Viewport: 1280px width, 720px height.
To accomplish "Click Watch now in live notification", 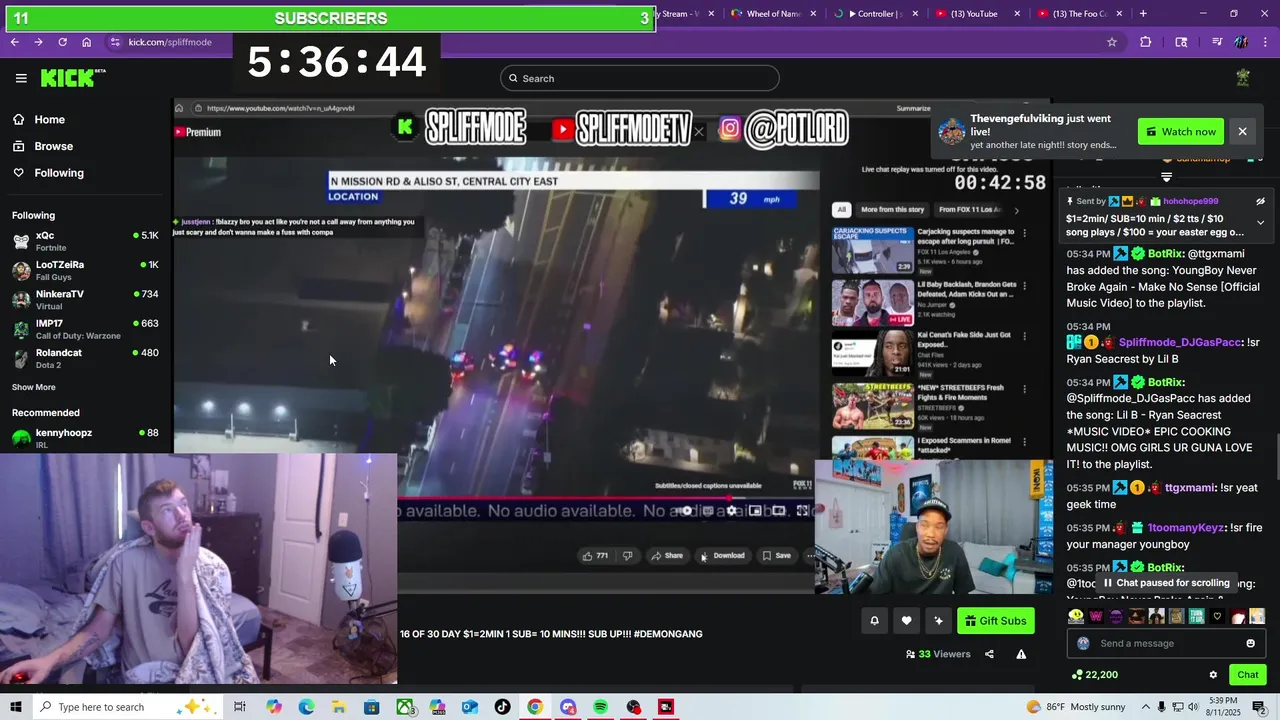I will click(1181, 131).
